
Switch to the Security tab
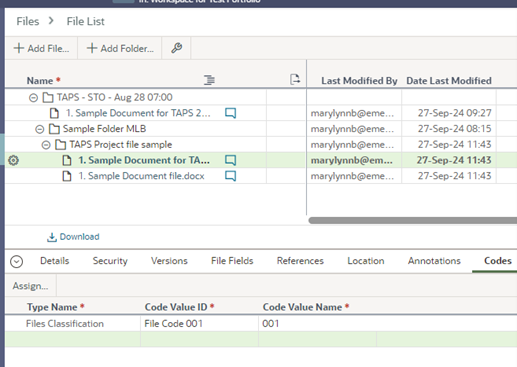[x=110, y=261]
